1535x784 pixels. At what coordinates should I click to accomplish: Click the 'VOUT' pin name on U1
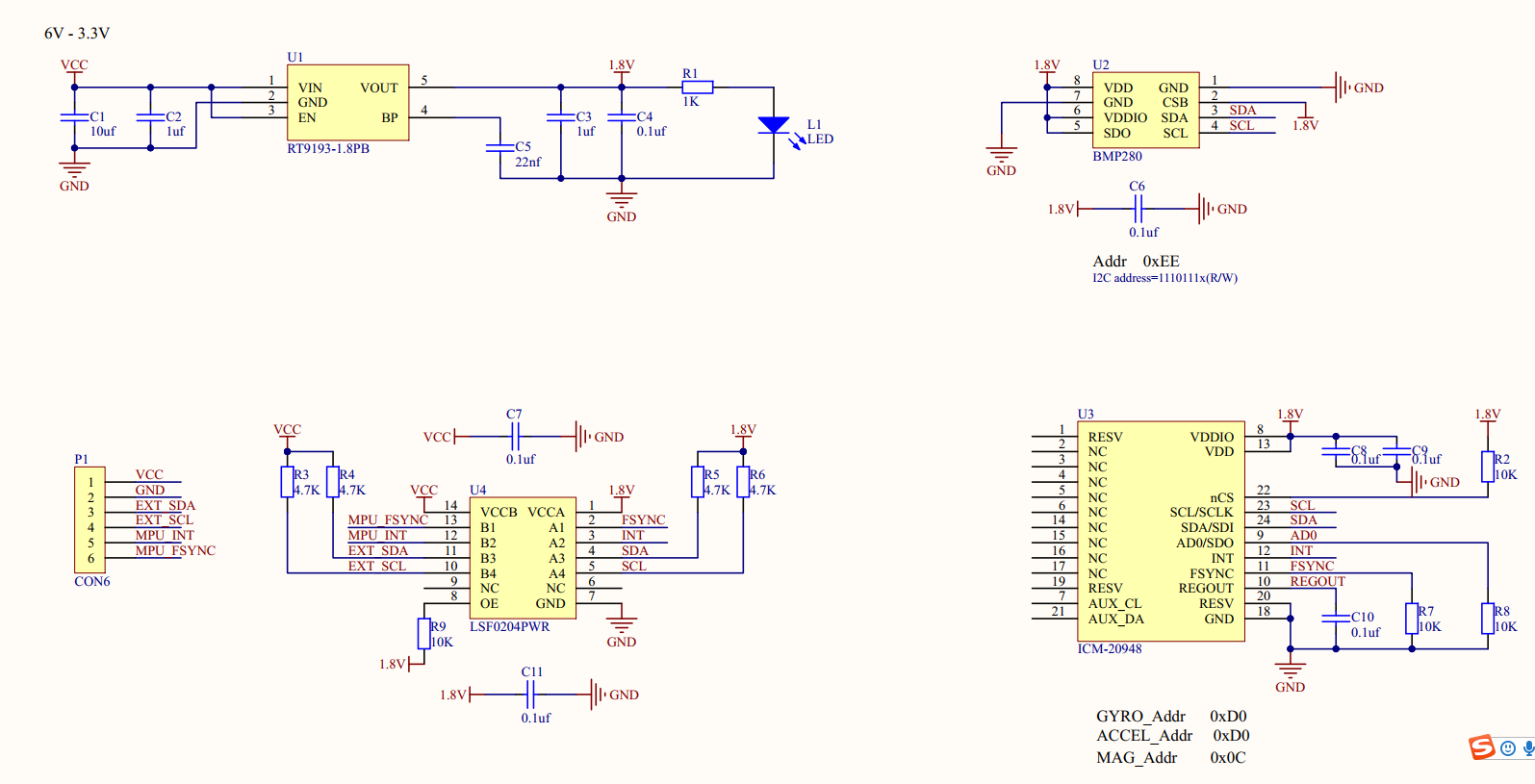(379, 88)
